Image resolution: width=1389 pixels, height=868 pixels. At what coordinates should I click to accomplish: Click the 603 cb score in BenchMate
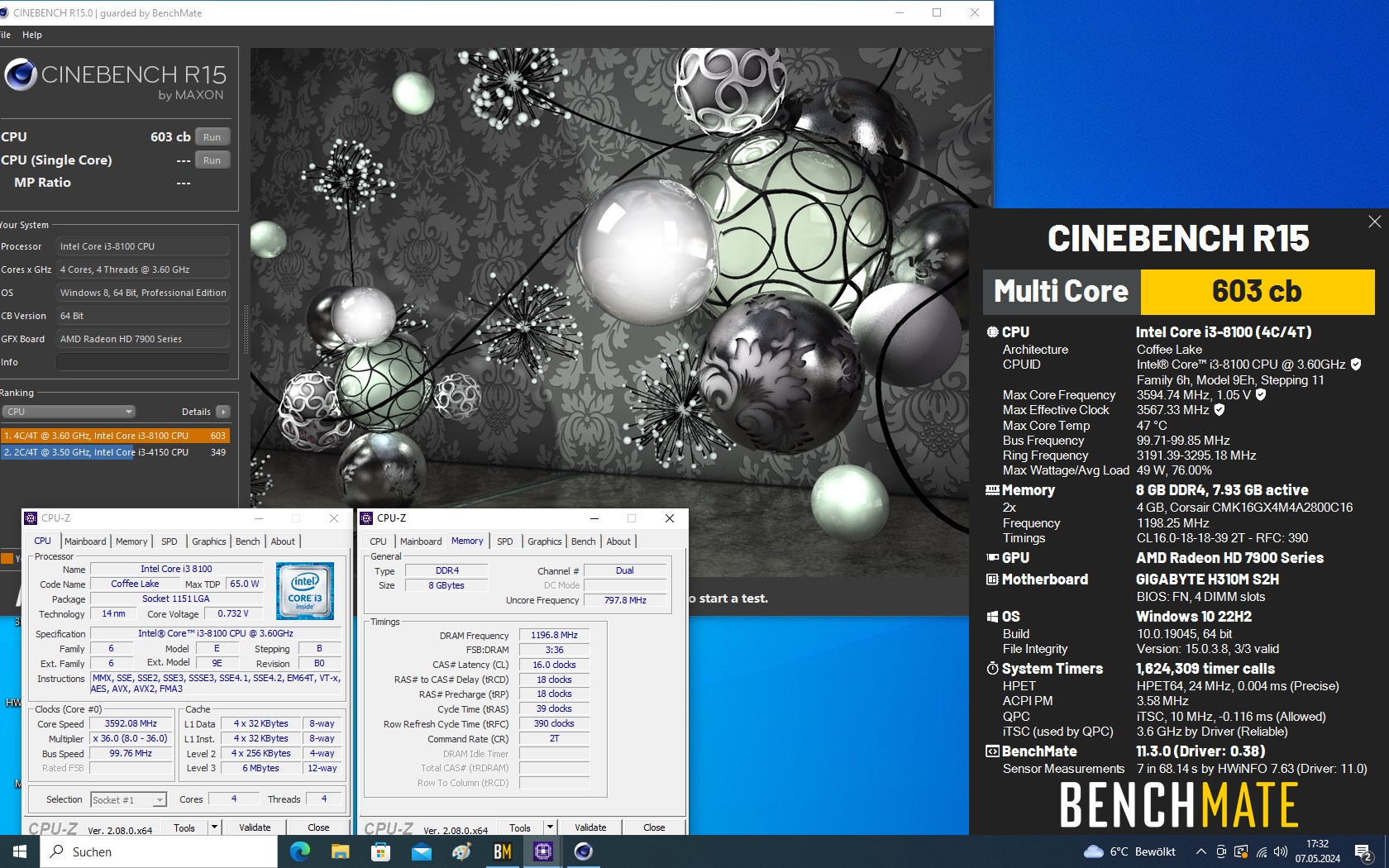tap(1258, 292)
